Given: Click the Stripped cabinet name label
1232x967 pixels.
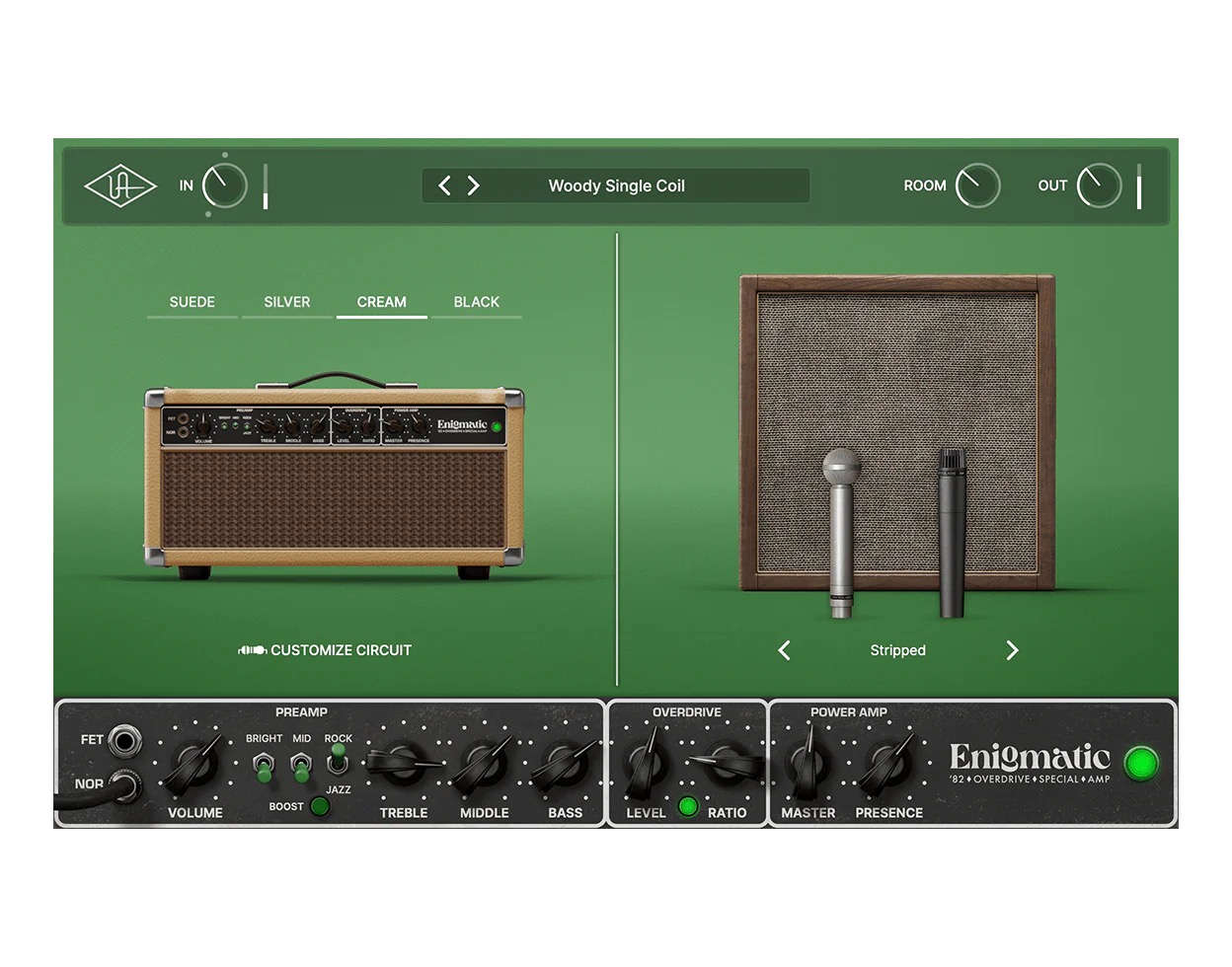Looking at the screenshot, I should [x=897, y=650].
